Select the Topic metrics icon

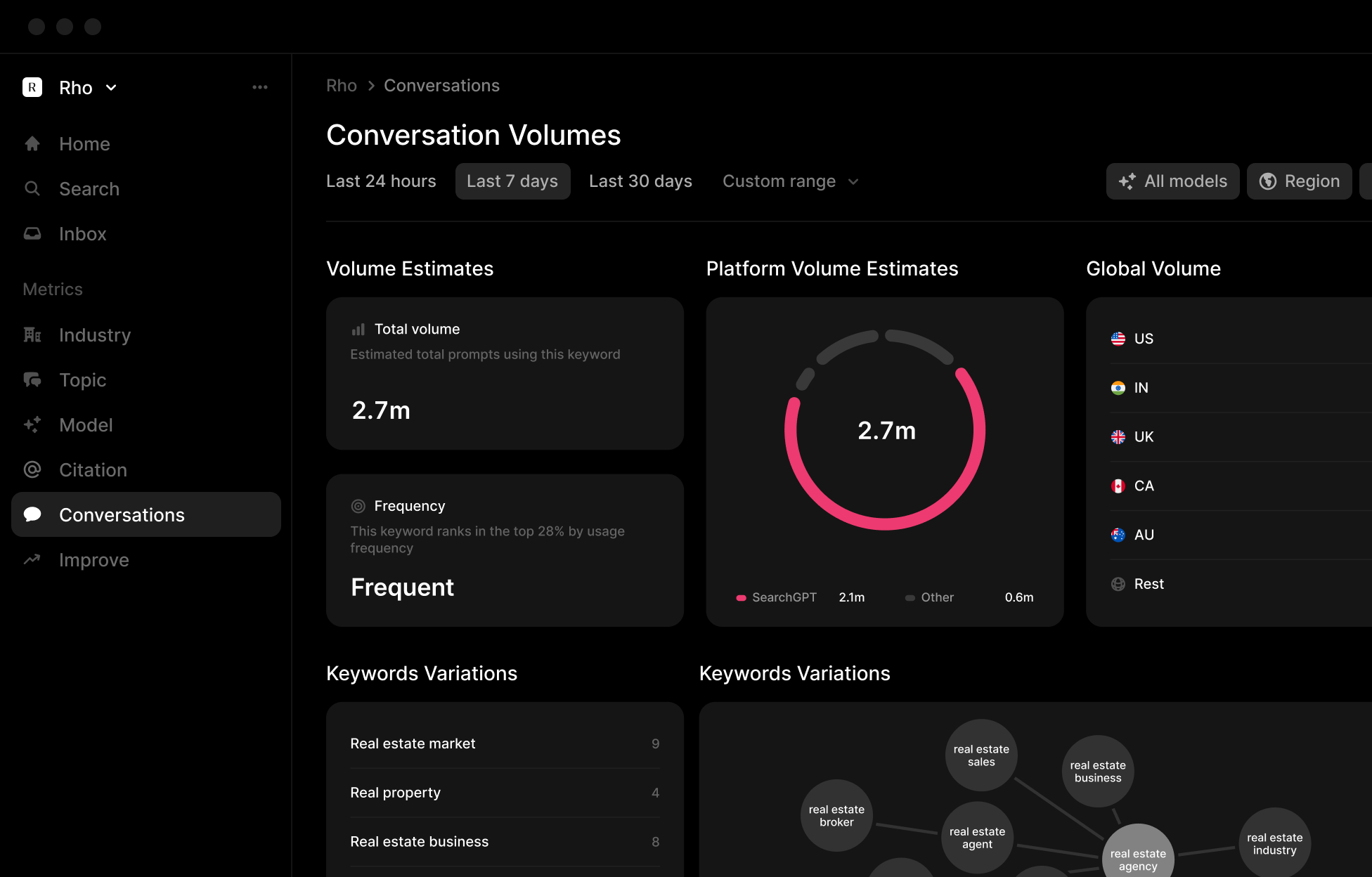32,379
